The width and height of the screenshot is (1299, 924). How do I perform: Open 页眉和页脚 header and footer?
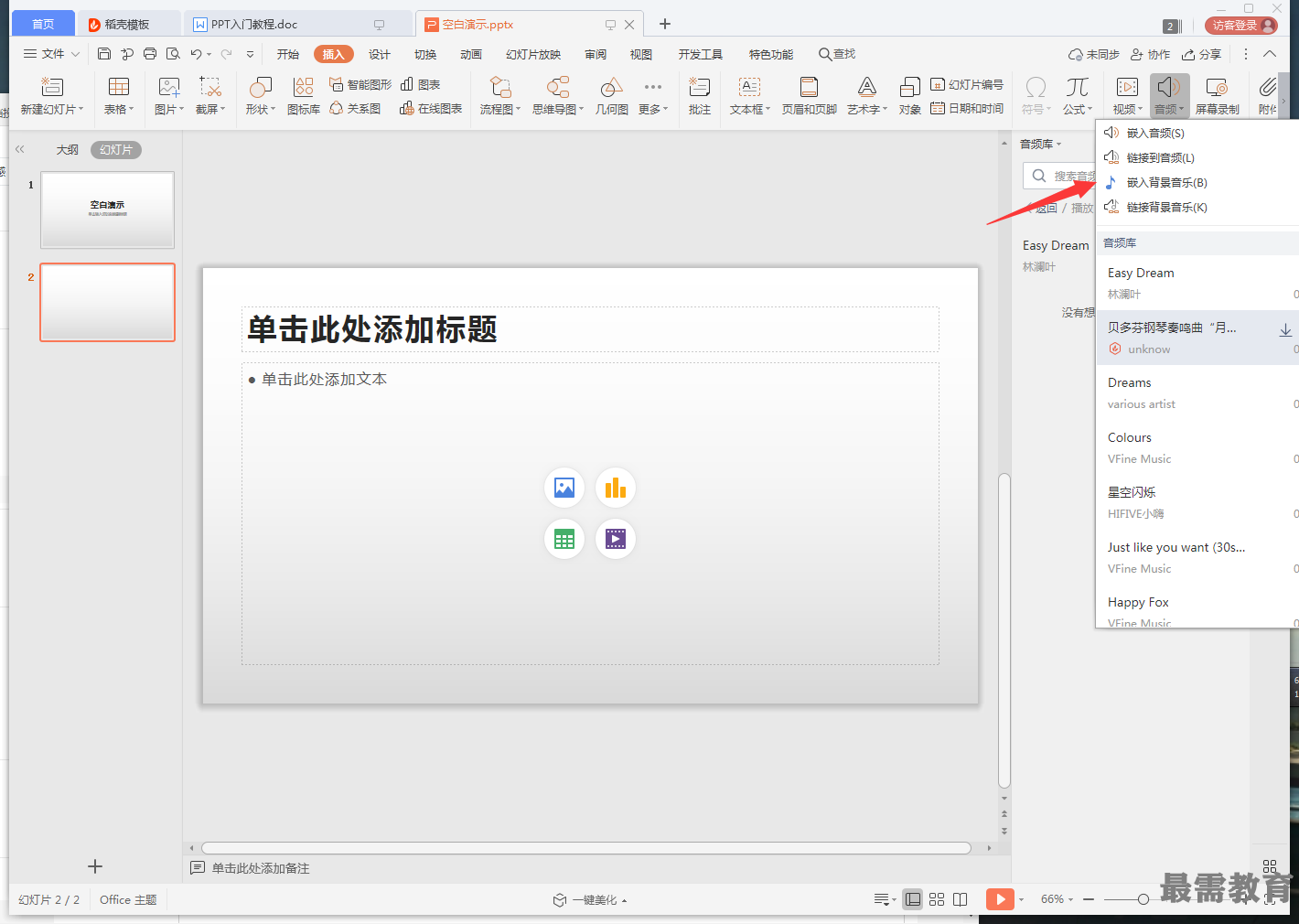tap(809, 87)
